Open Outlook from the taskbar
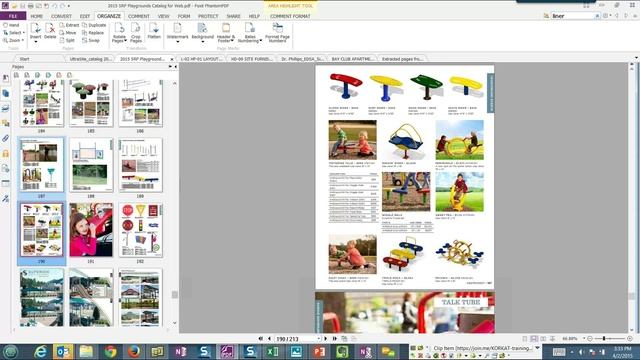640x360 pixels. pos(63,351)
